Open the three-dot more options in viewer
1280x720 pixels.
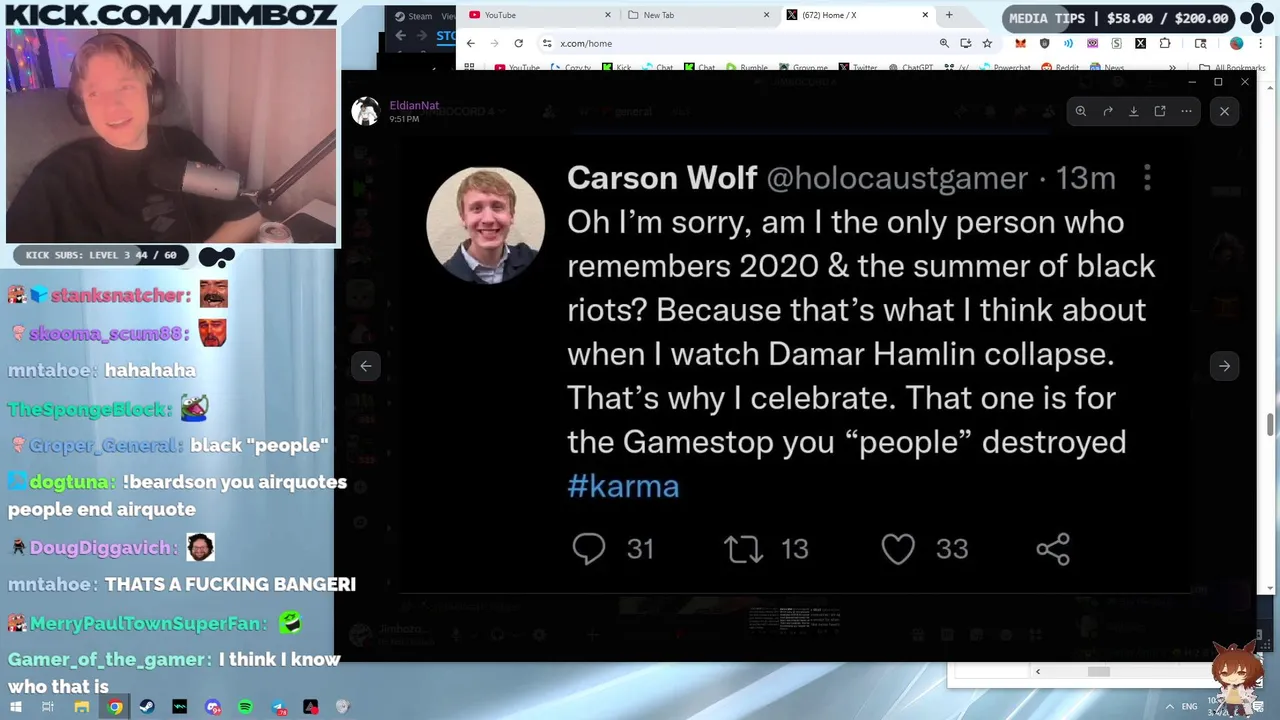pyautogui.click(x=1186, y=111)
